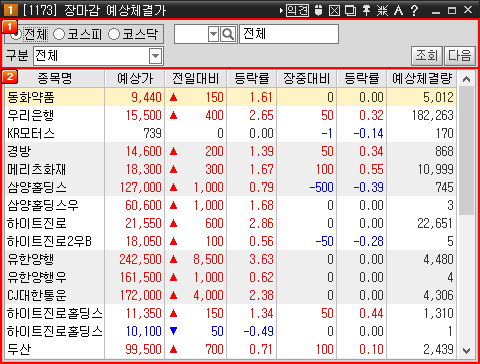This screenshot has width=480, height=364.
Task: Click the pin window icon
Action: coord(366,10)
